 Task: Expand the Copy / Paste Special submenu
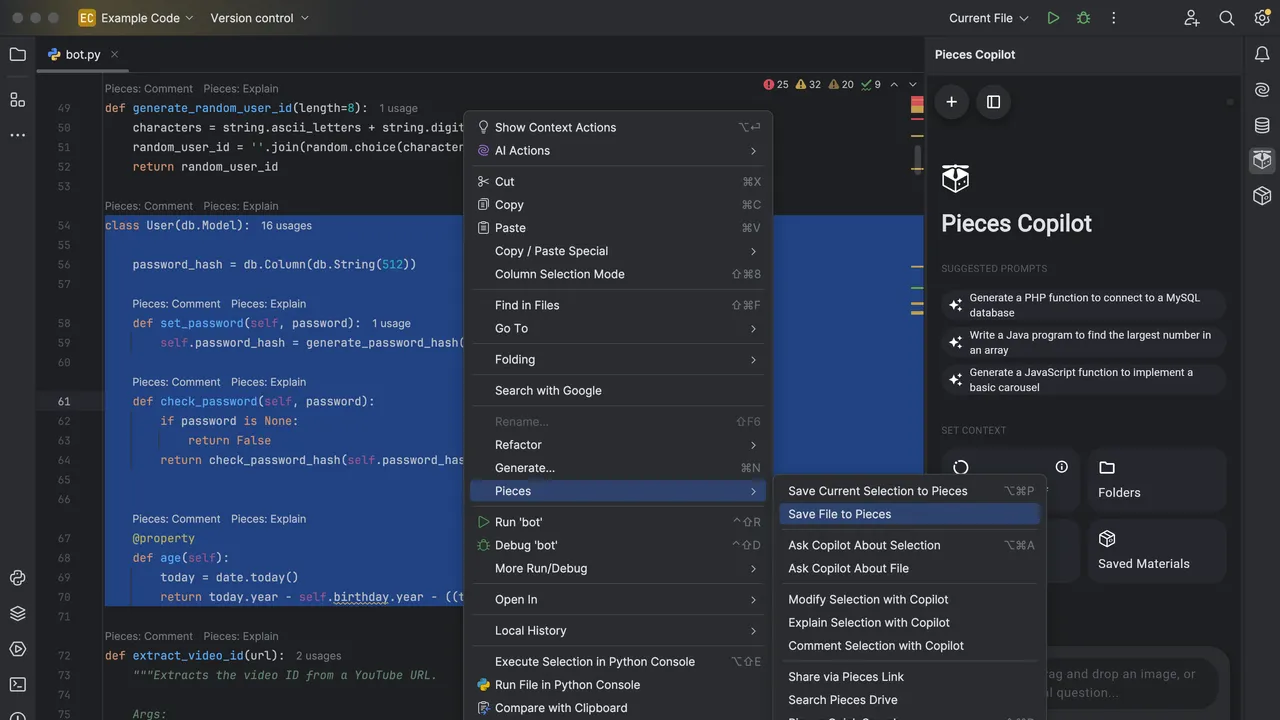click(619, 251)
